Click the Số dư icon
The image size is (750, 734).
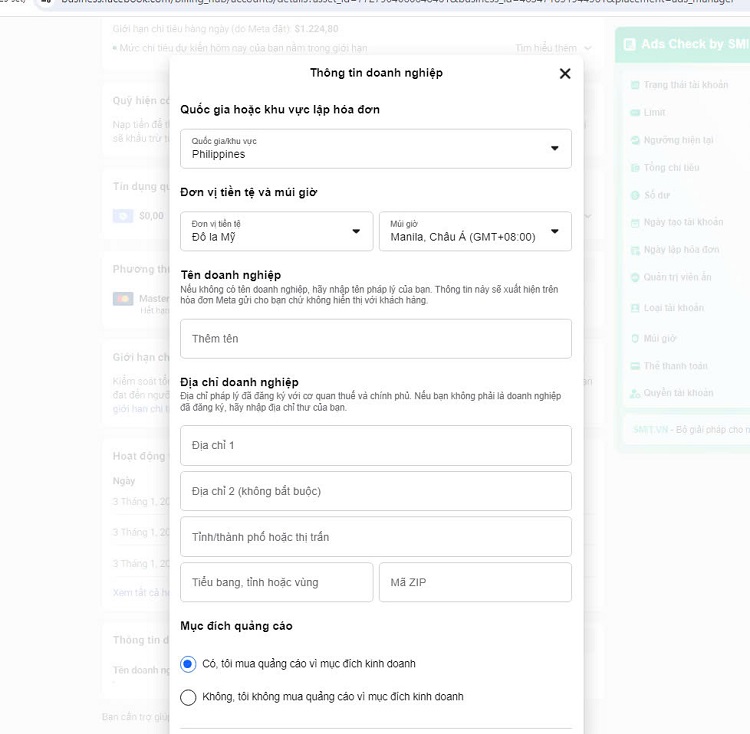coord(635,195)
